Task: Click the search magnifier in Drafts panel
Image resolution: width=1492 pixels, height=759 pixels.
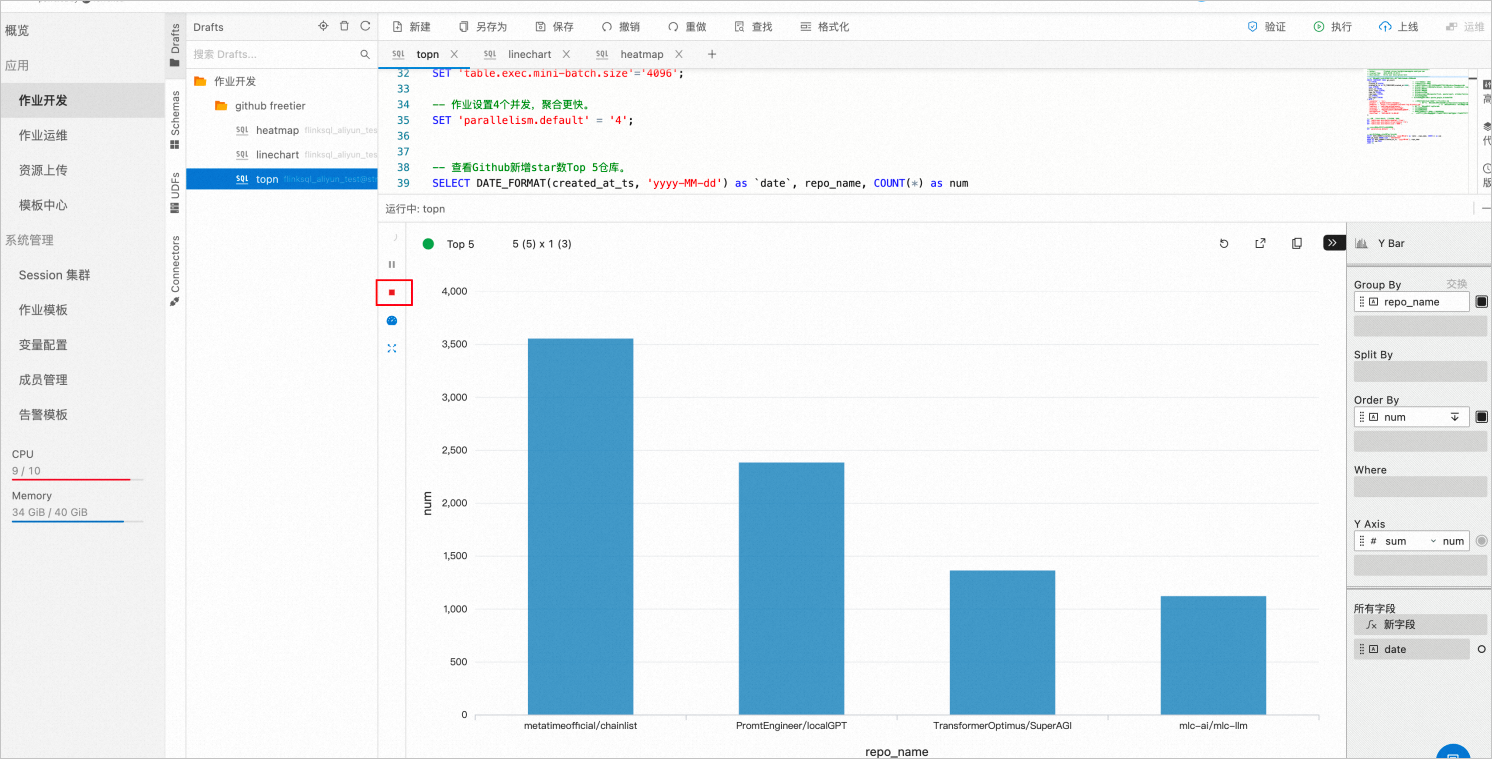Action: (x=365, y=54)
